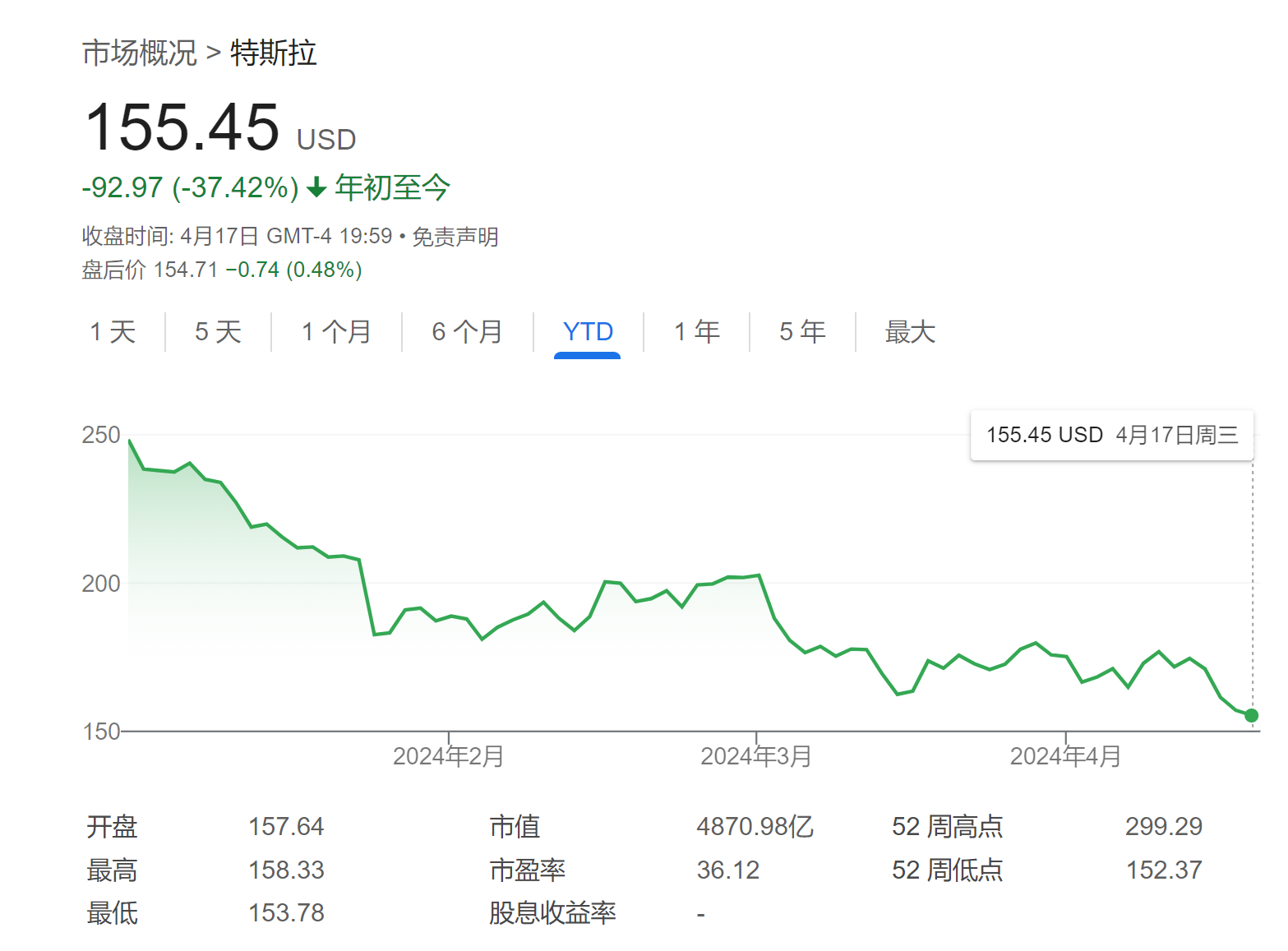Click the 市值 label
This screenshot has height=951, width=1288.
coord(515,826)
